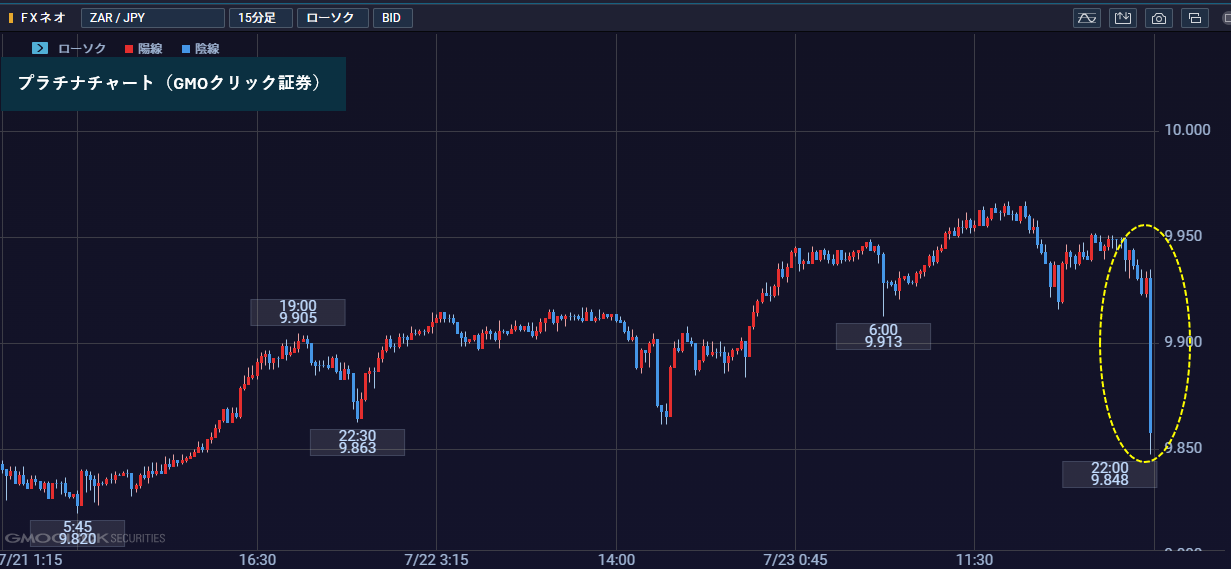Click the red 陽線 color swatch

click(129, 48)
